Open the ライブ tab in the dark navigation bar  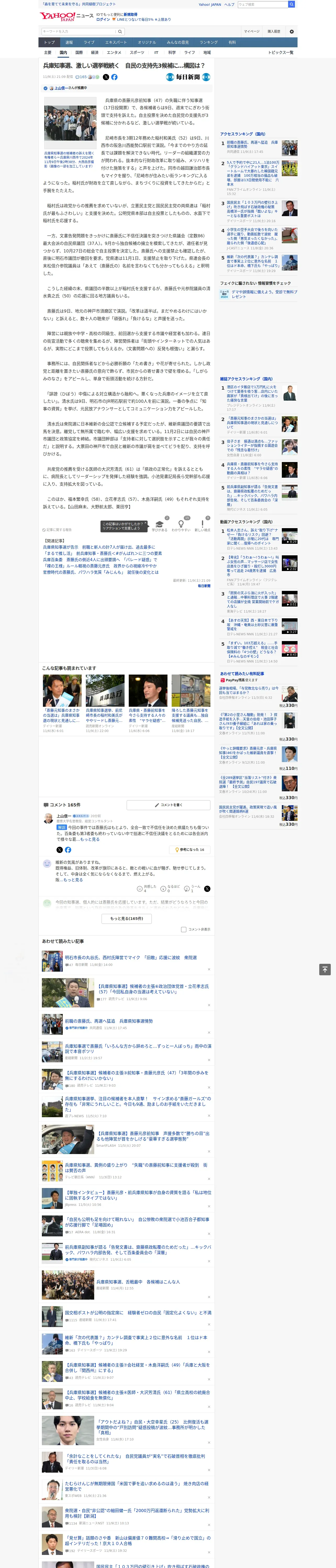pyautogui.click(x=89, y=42)
